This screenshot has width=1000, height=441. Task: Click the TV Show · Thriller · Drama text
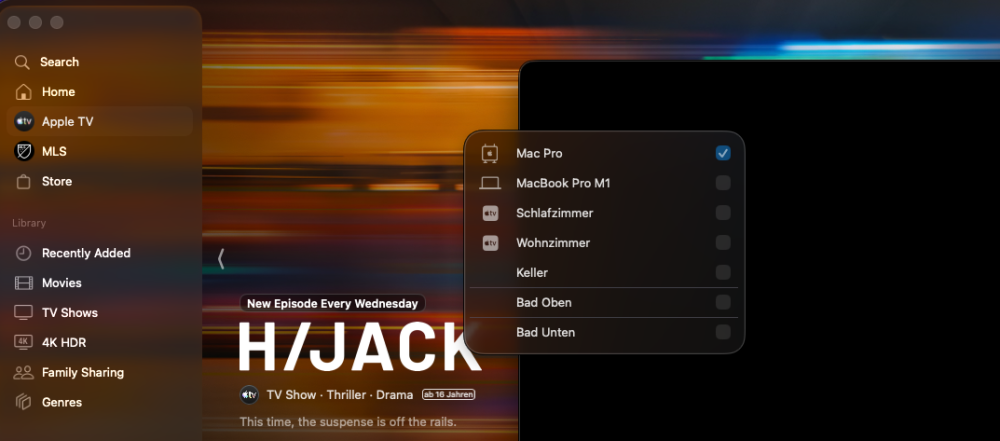tap(339, 395)
